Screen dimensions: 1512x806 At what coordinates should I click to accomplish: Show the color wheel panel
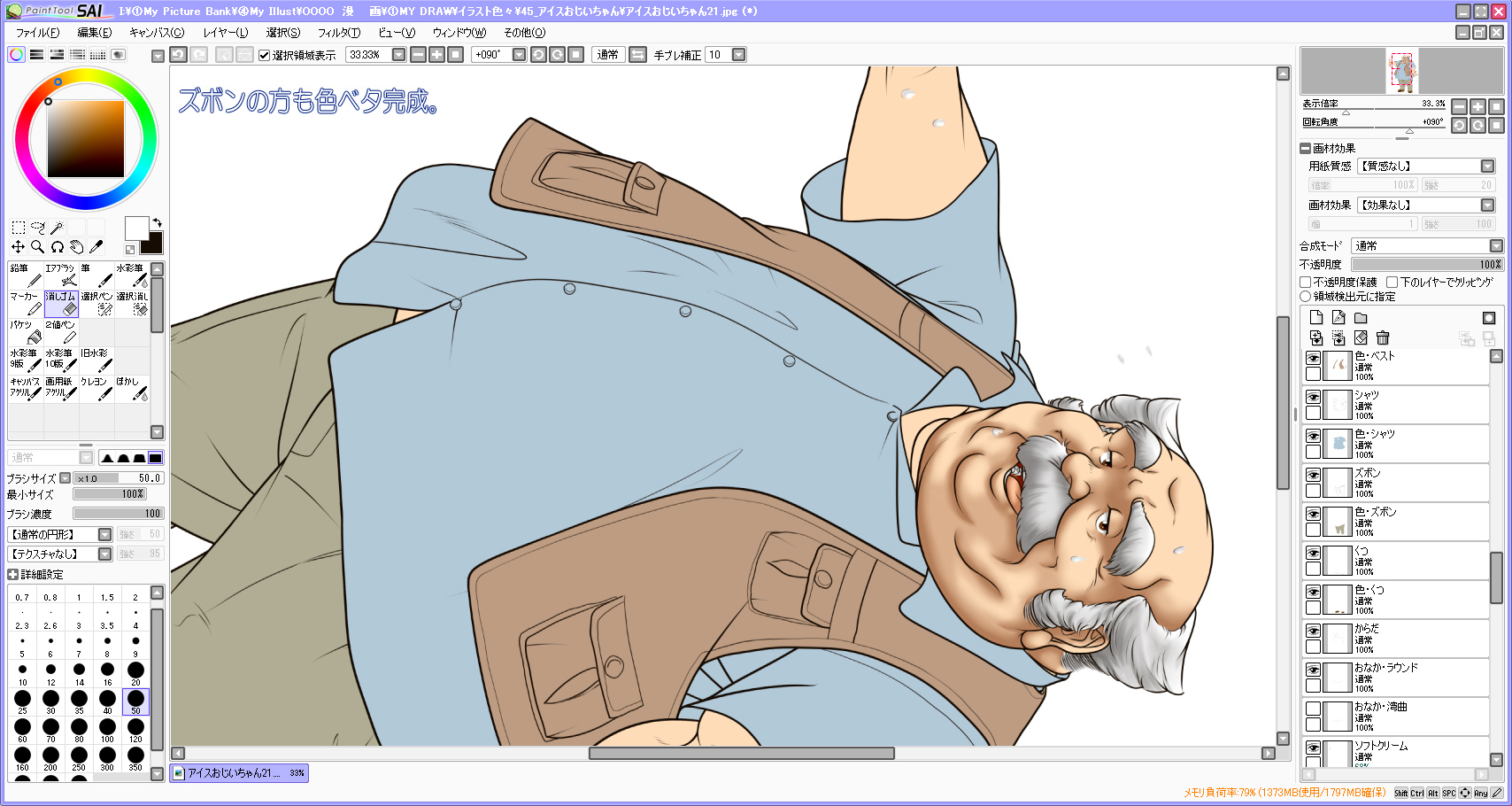[x=16, y=55]
